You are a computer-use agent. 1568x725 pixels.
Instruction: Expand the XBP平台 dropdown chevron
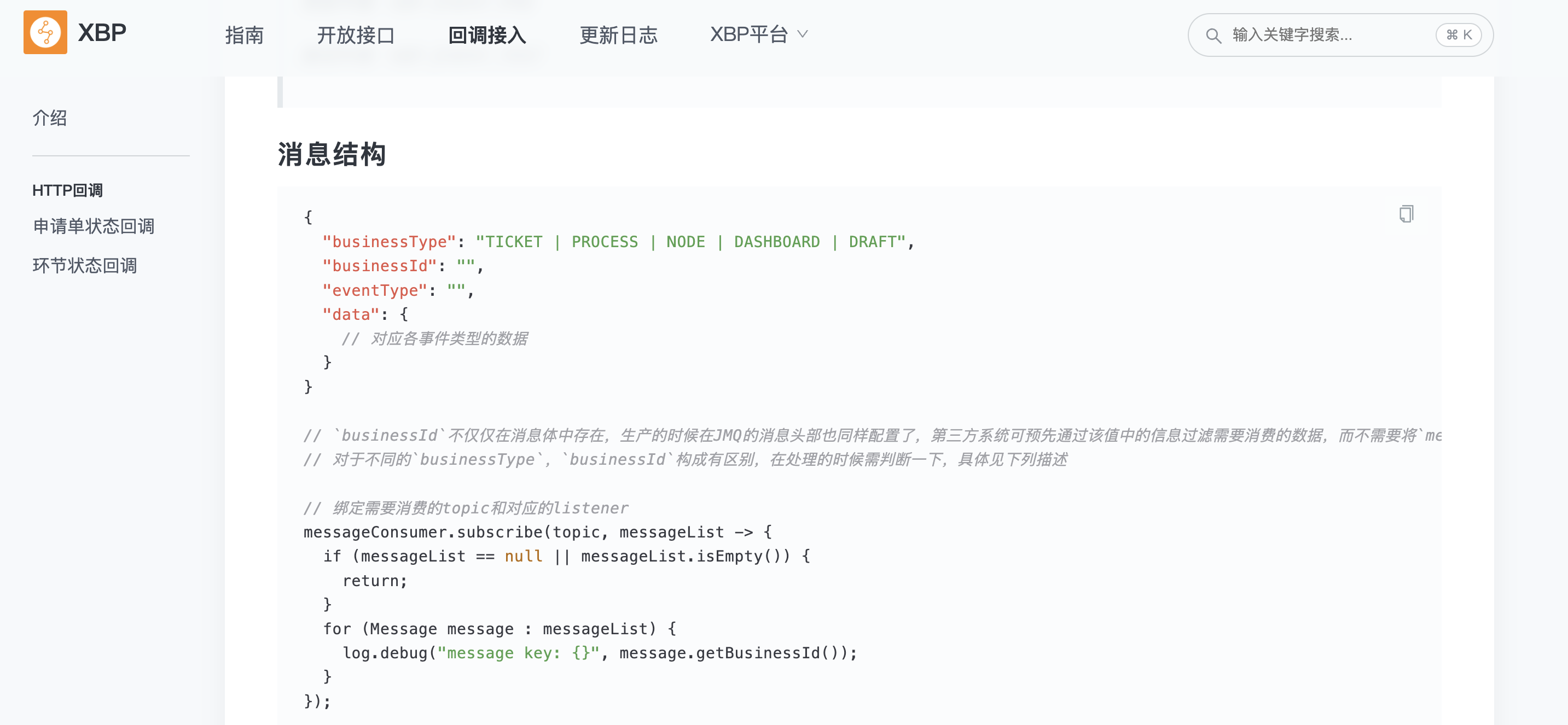(x=803, y=34)
